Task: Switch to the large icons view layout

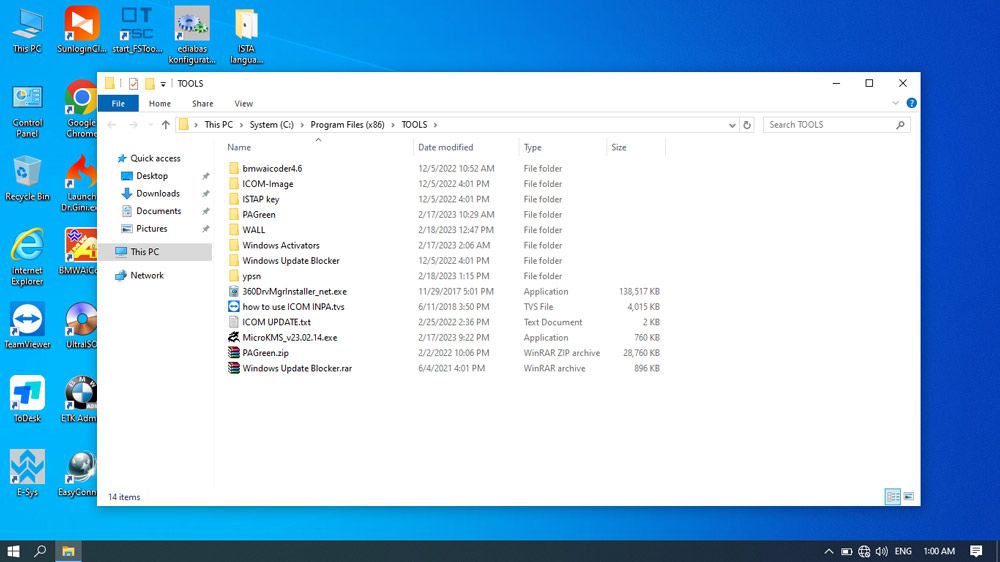Action: click(x=909, y=496)
